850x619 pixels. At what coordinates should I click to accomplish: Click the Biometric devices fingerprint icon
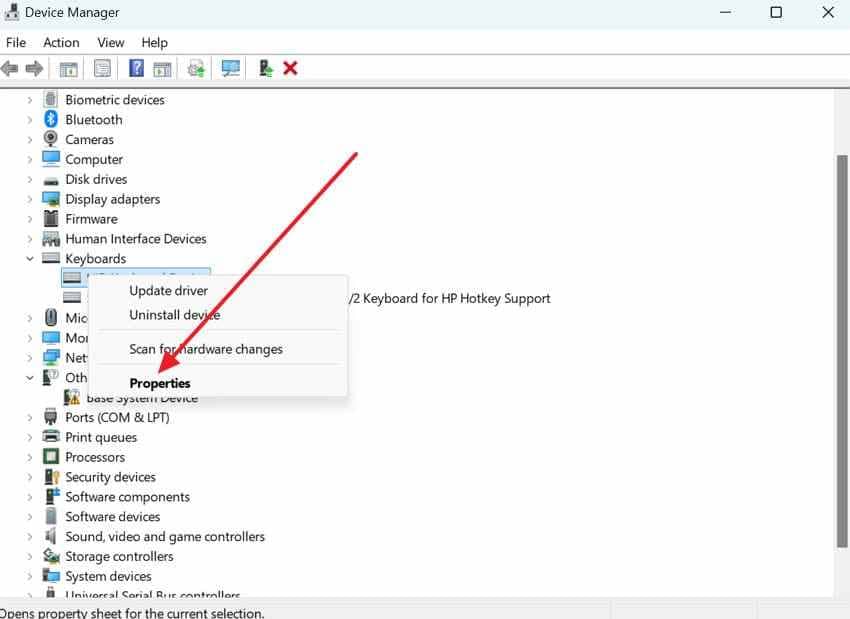pos(50,99)
